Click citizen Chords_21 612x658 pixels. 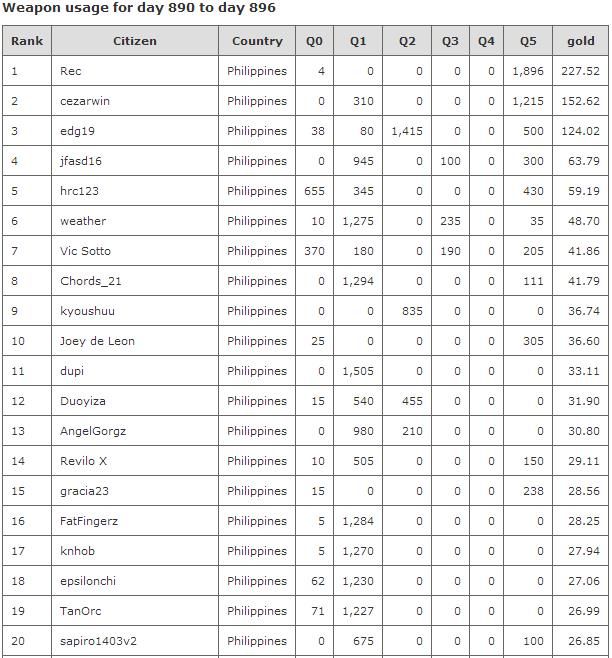pos(90,281)
